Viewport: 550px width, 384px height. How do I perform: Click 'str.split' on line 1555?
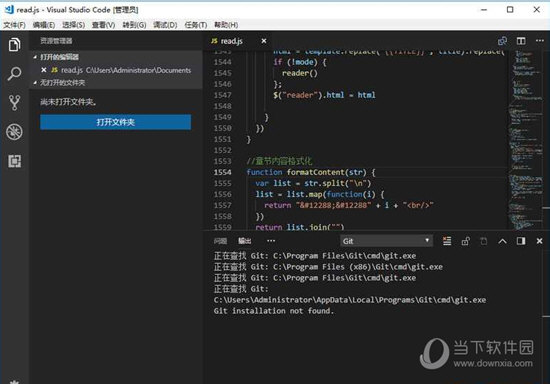[x=324, y=183]
